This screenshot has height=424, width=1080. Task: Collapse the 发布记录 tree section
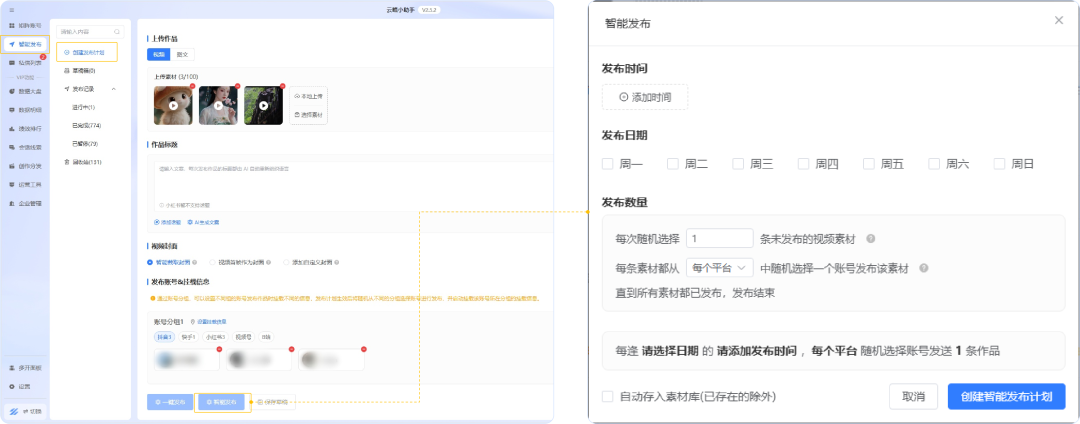113,89
